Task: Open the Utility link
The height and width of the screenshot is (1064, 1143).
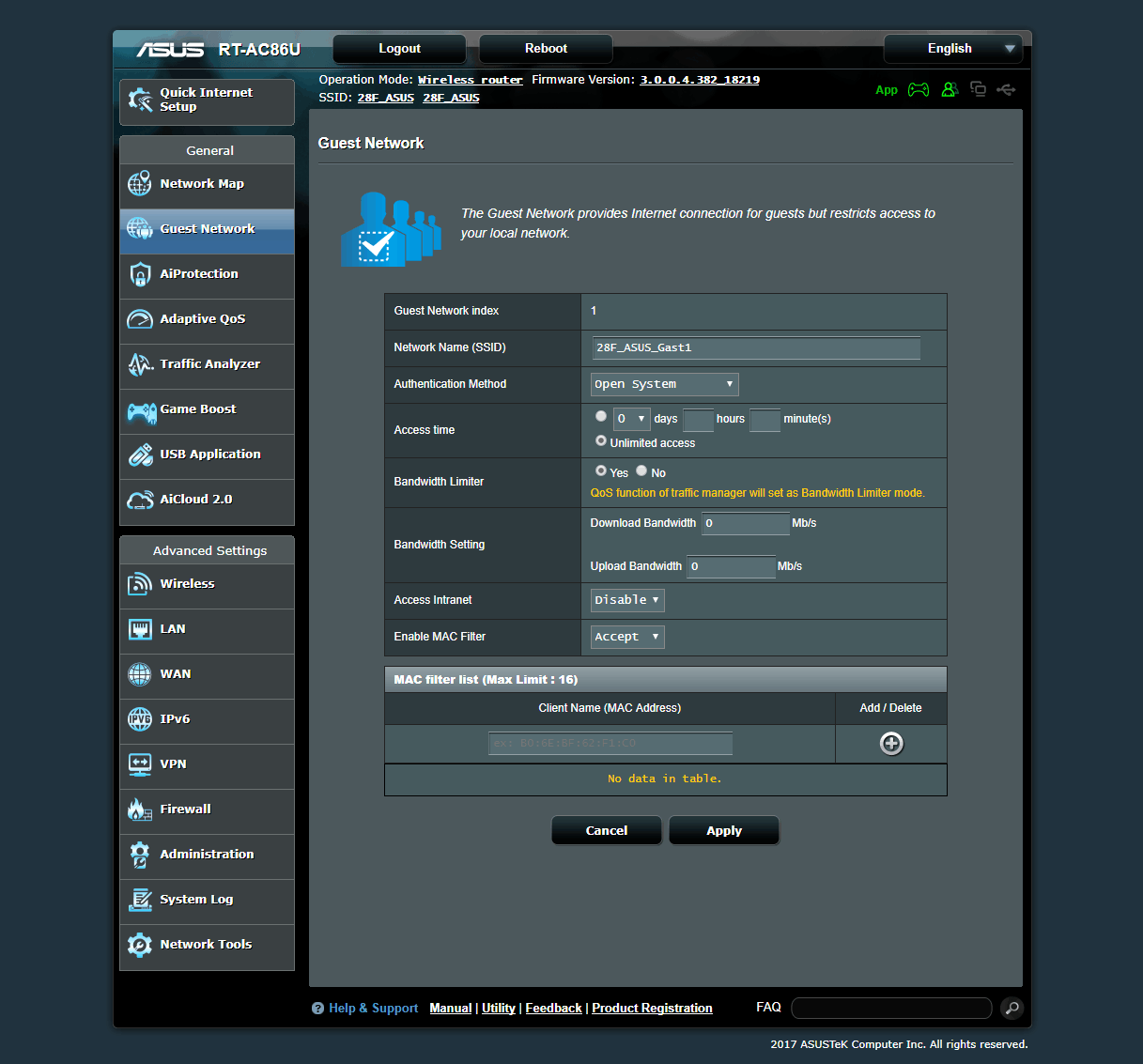Action: [499, 1009]
